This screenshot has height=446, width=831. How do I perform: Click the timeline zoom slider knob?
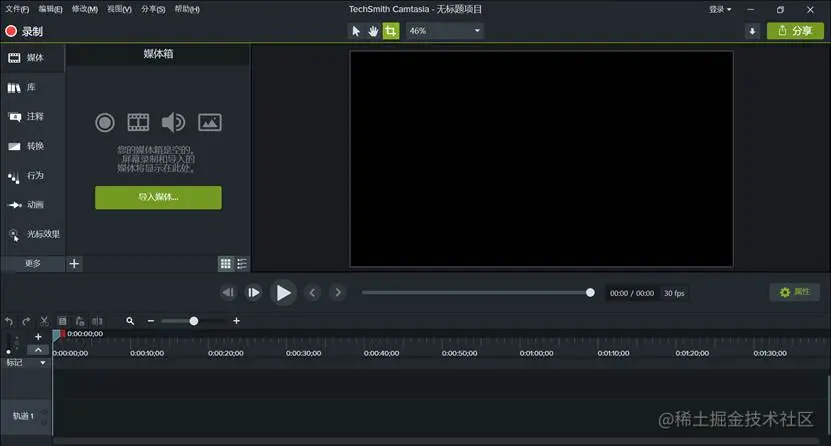click(x=194, y=321)
